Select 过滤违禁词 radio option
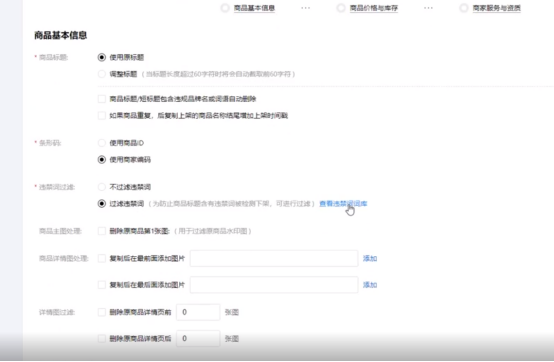 click(x=102, y=204)
